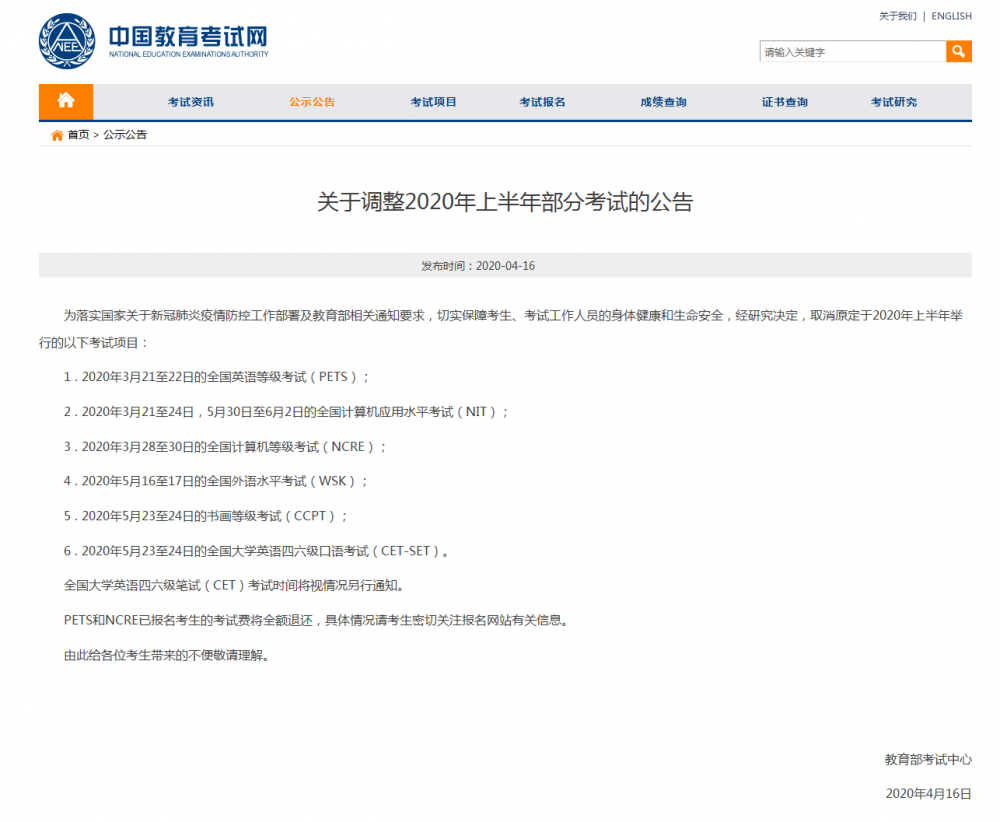Click the announcement headline 关于调整2020年上半年部分考试的公告

pyautogui.click(x=505, y=202)
